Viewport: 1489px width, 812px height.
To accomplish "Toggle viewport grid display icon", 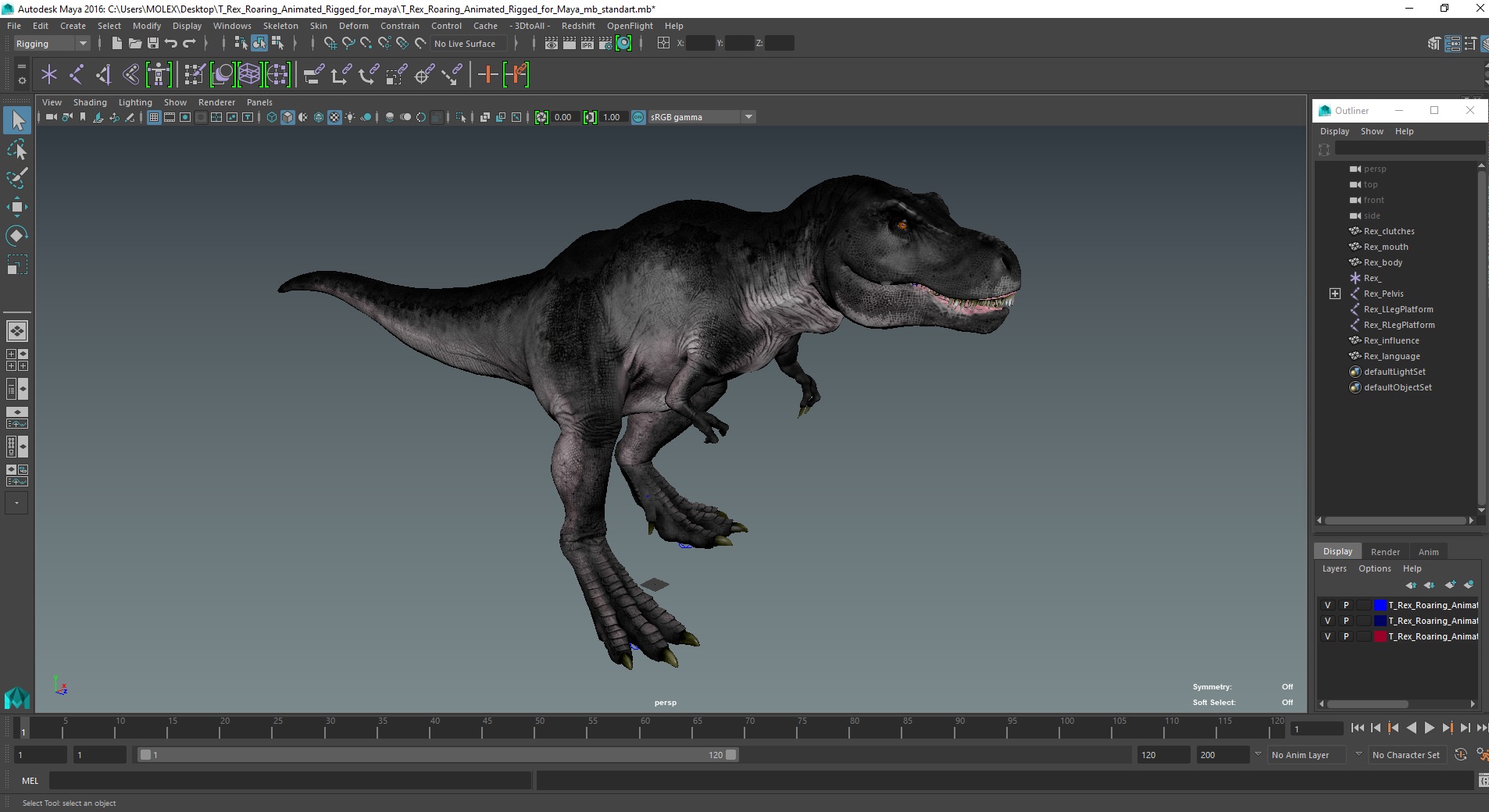I will click(154, 117).
